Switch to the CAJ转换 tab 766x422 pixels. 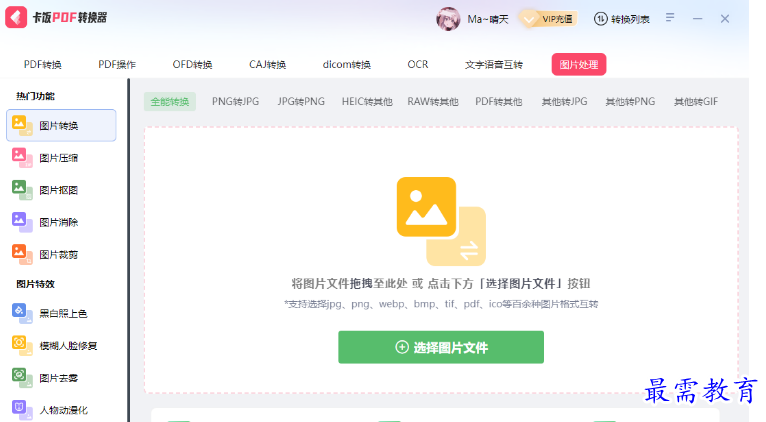(267, 64)
